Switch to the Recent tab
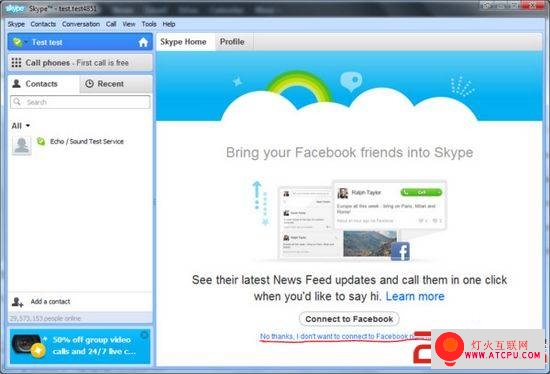Image resolution: width=550 pixels, height=374 pixels. click(x=116, y=84)
